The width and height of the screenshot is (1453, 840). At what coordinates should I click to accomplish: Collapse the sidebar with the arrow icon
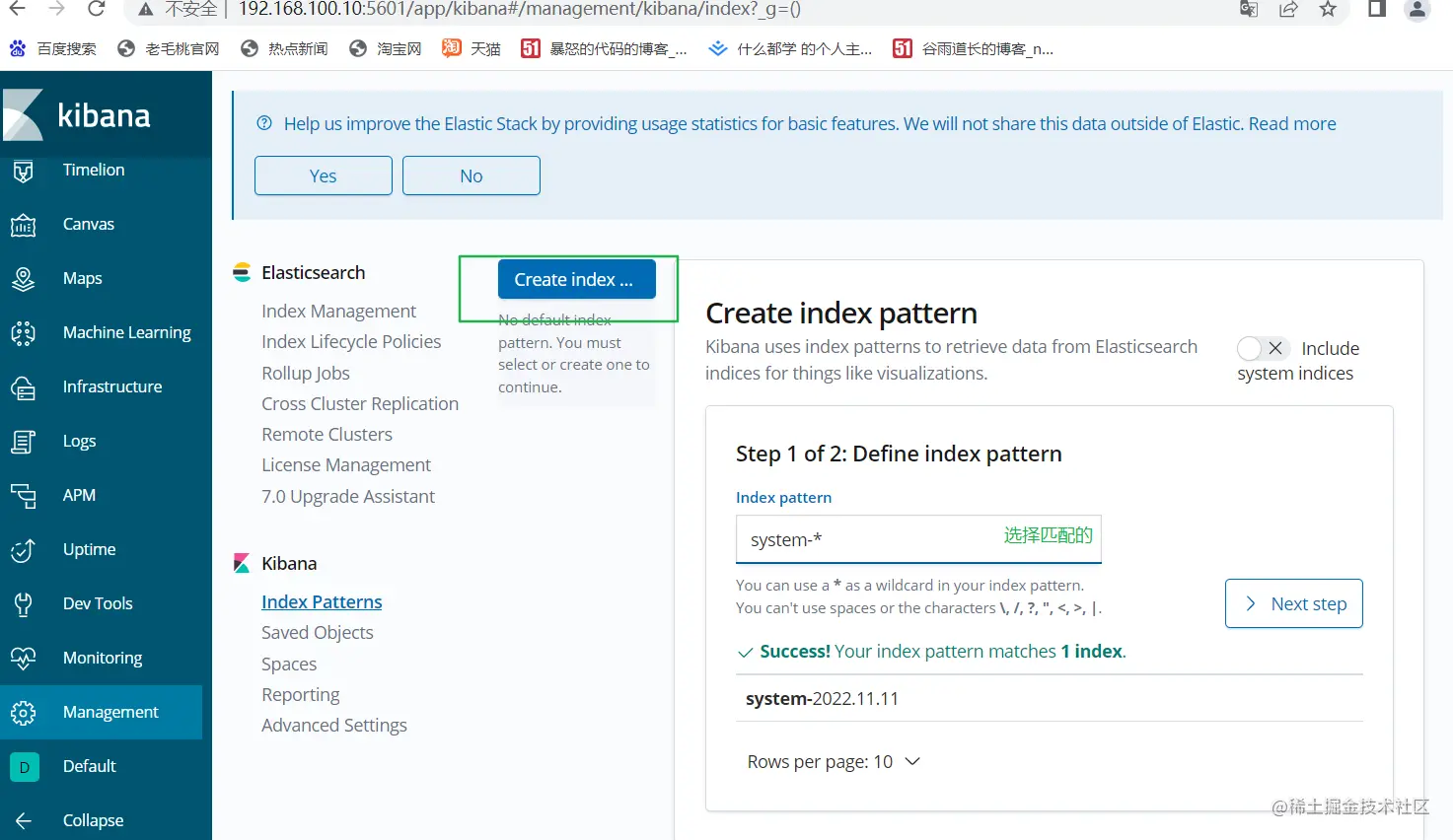point(23,820)
